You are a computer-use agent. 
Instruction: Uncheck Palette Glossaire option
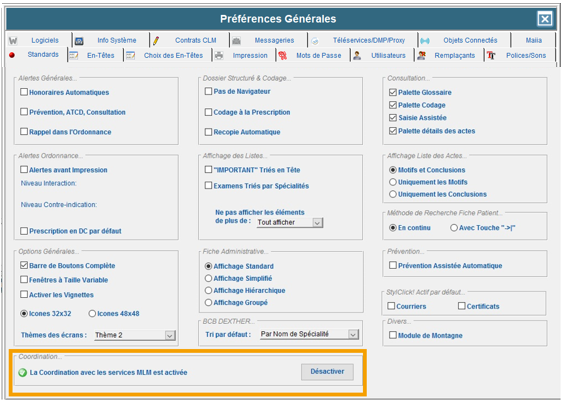393,92
